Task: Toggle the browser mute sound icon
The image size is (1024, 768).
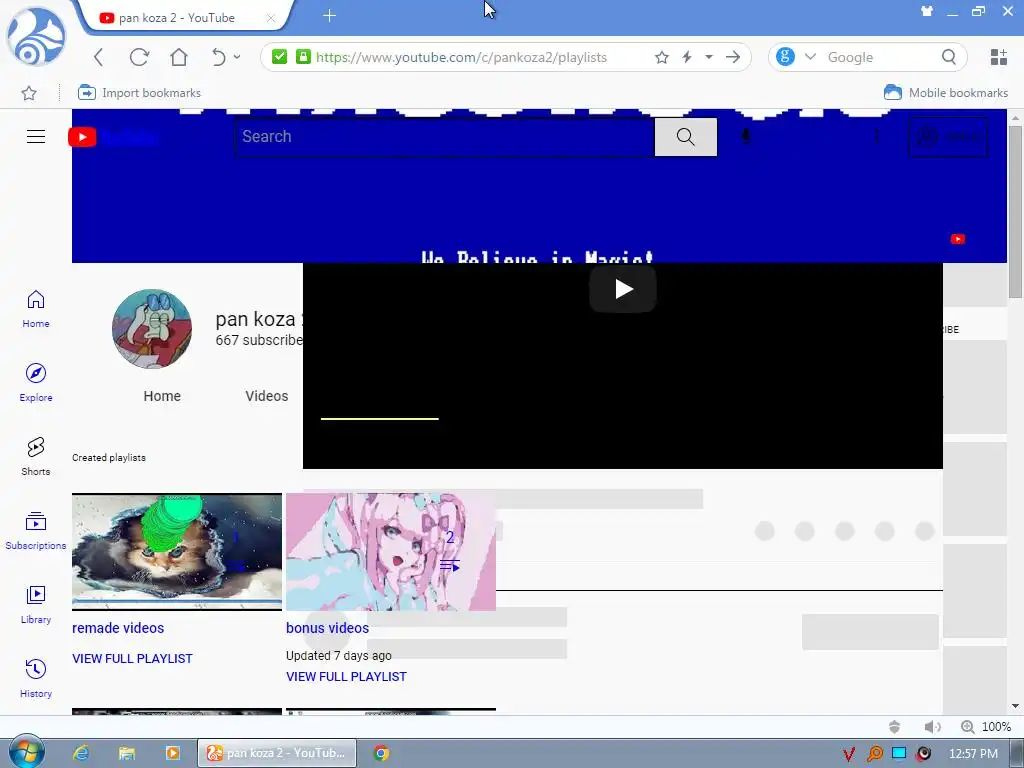Action: pyautogui.click(x=932, y=727)
